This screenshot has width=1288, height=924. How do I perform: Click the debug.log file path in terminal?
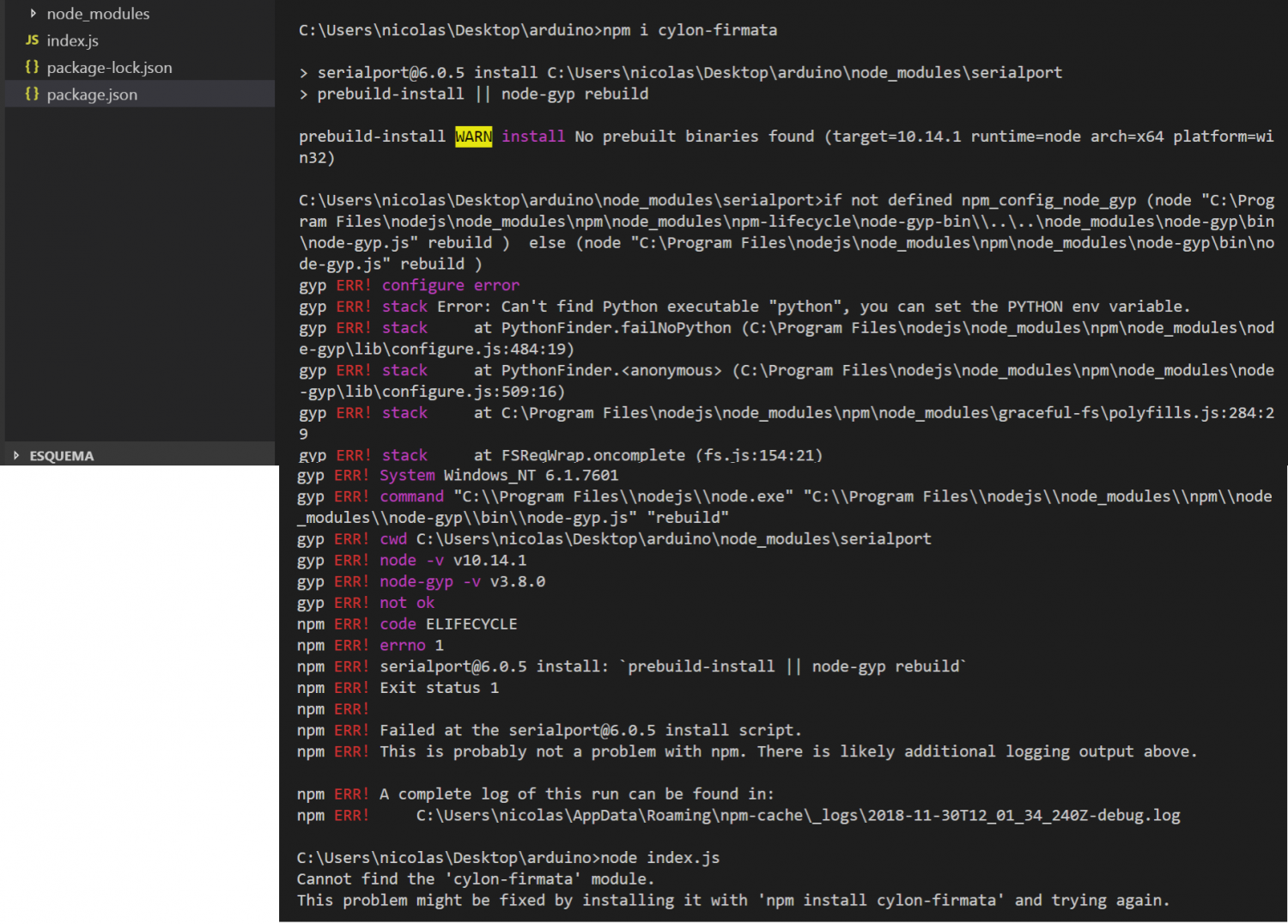tap(798, 815)
